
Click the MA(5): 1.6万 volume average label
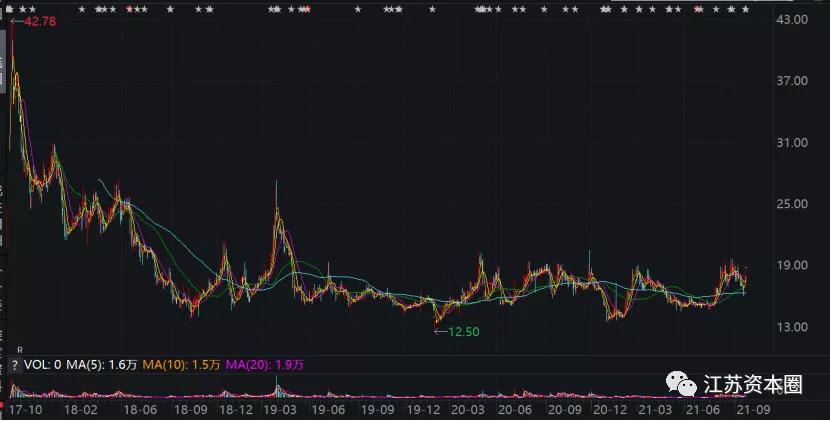101,365
